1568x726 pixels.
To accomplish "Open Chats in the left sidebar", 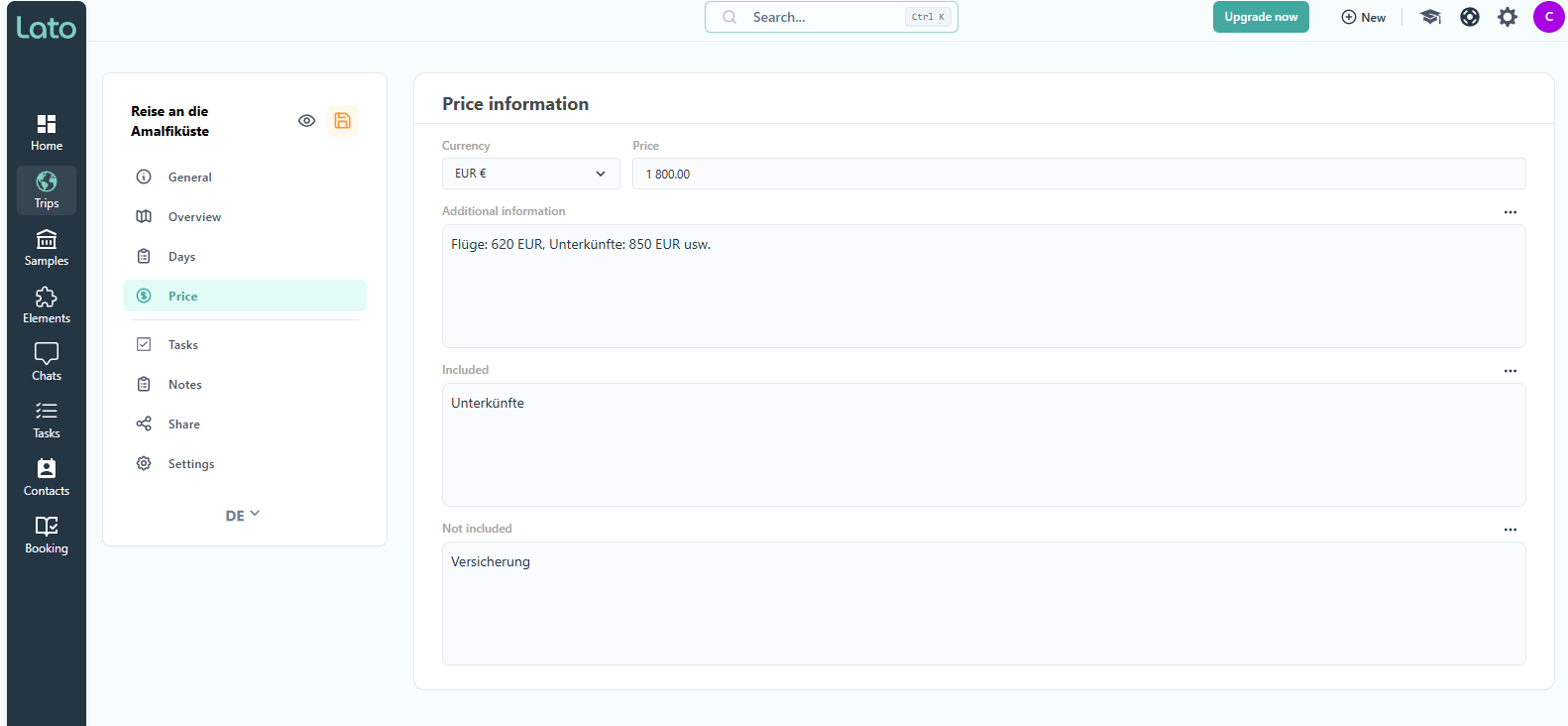I will (x=47, y=363).
